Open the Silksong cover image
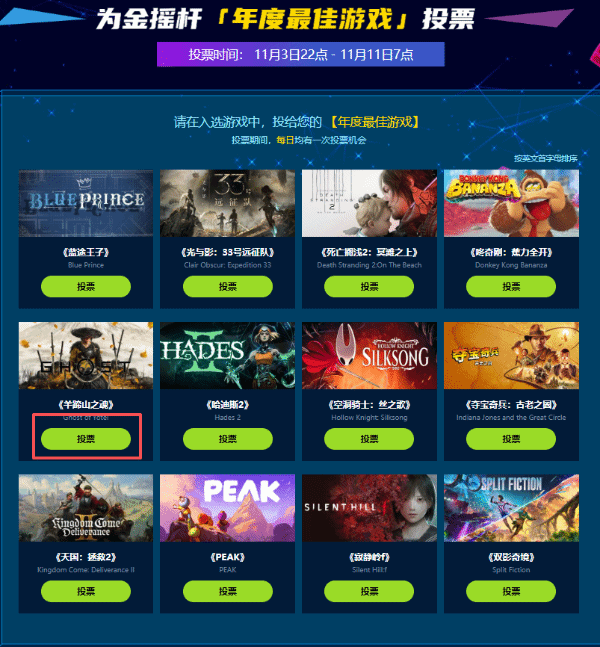 (369, 355)
